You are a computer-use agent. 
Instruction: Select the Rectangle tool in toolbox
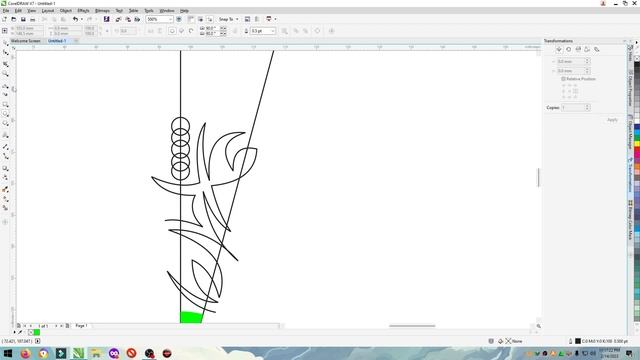pos(5,105)
